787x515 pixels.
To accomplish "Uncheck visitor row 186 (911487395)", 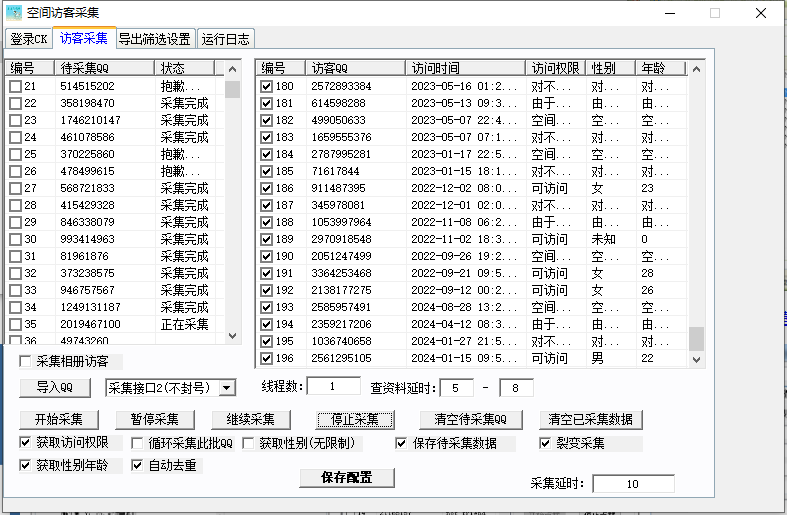I will click(x=267, y=188).
